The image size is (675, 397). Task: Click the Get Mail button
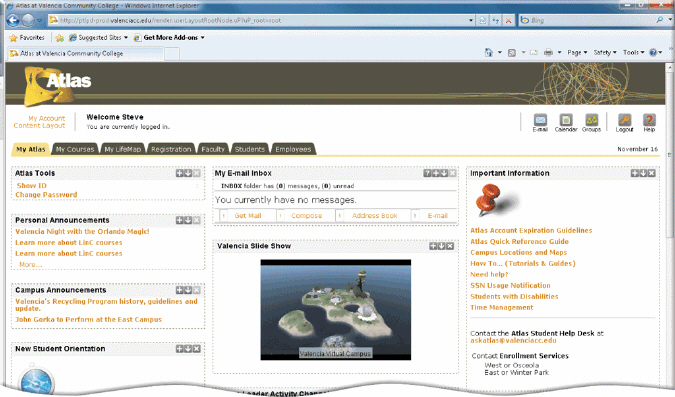click(x=248, y=216)
